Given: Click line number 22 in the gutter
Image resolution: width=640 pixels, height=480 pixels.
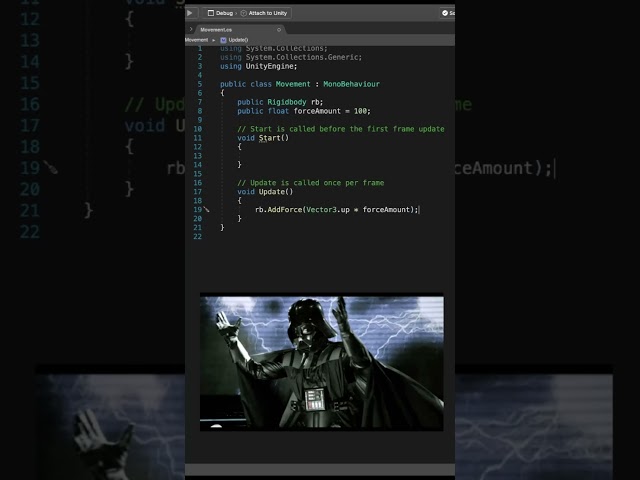Looking at the screenshot, I should [x=198, y=237].
